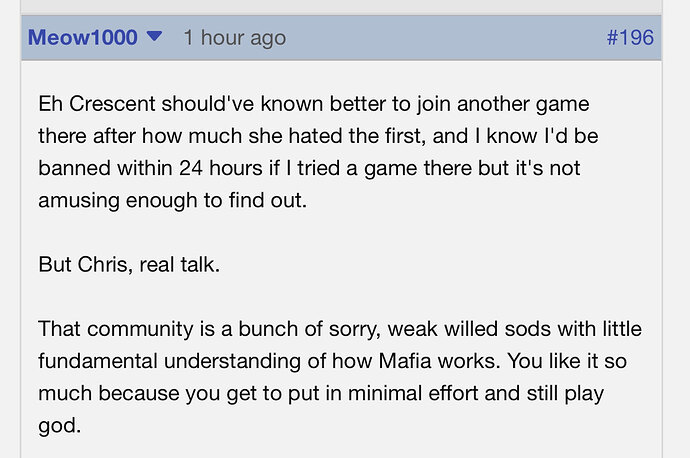The height and width of the screenshot is (458, 690).
Task: Click the blue header bar of the post
Action: [341, 38]
